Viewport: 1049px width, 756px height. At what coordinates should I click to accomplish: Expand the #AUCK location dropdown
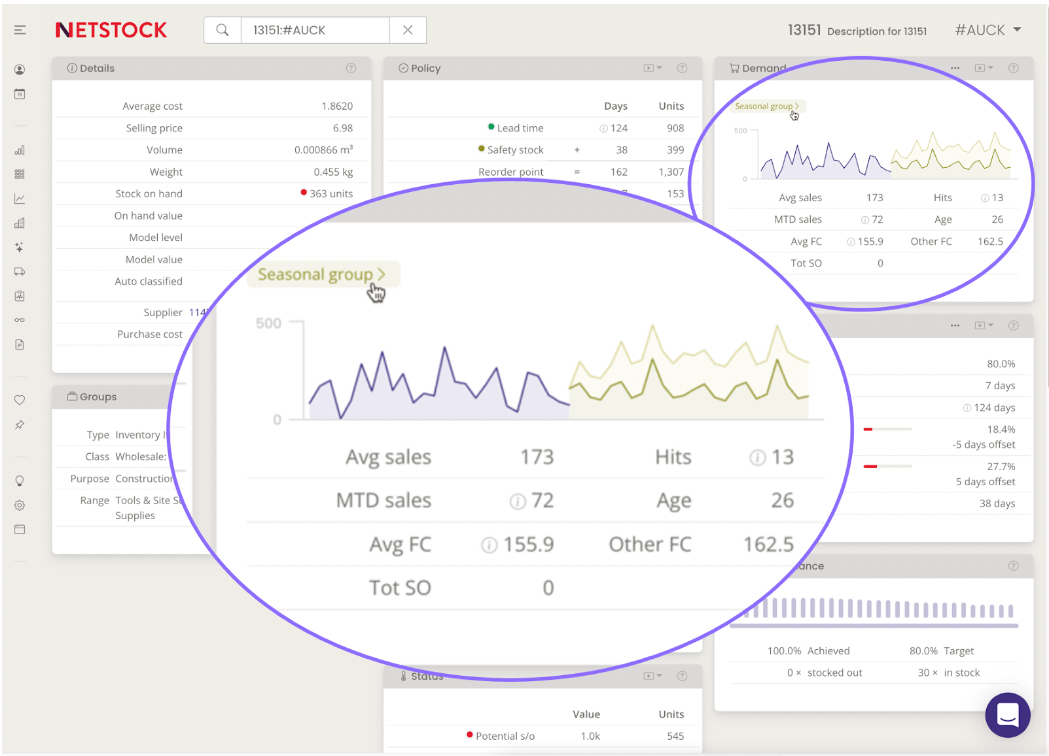(988, 30)
